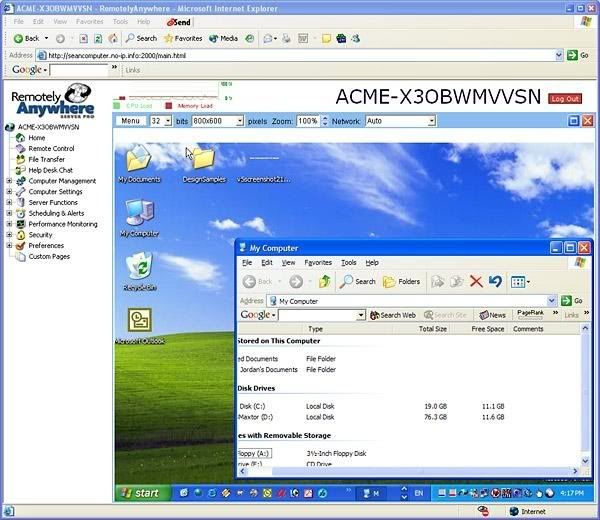This screenshot has height=520, width=600.
Task: Expand the Computer Management tree node
Action: point(9,181)
